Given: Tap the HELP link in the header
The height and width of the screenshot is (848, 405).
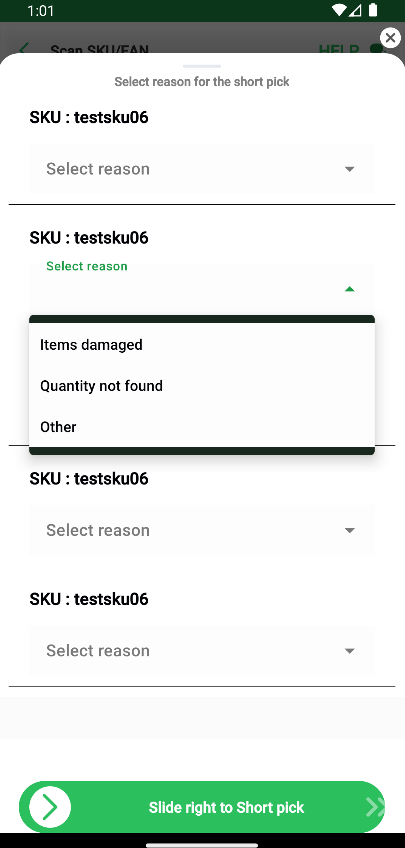Looking at the screenshot, I should click(338, 49).
